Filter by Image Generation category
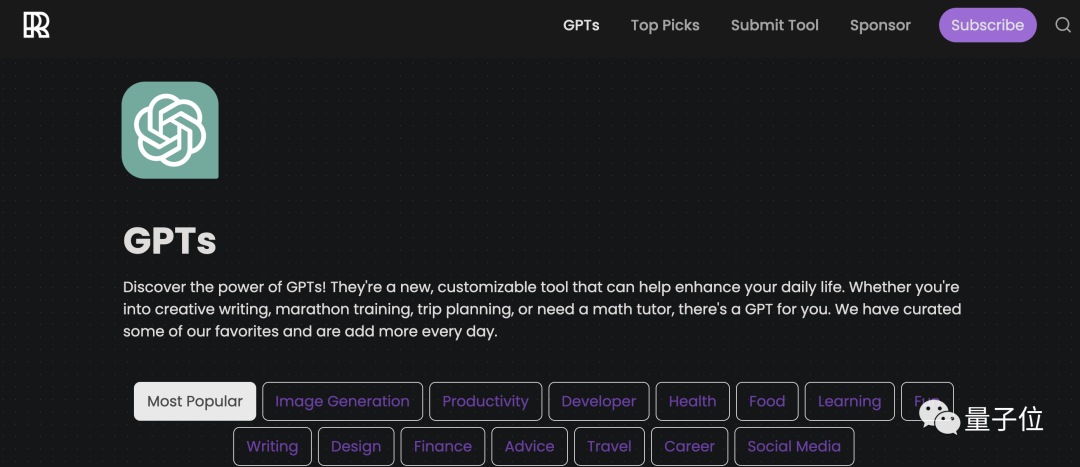 pyautogui.click(x=342, y=402)
